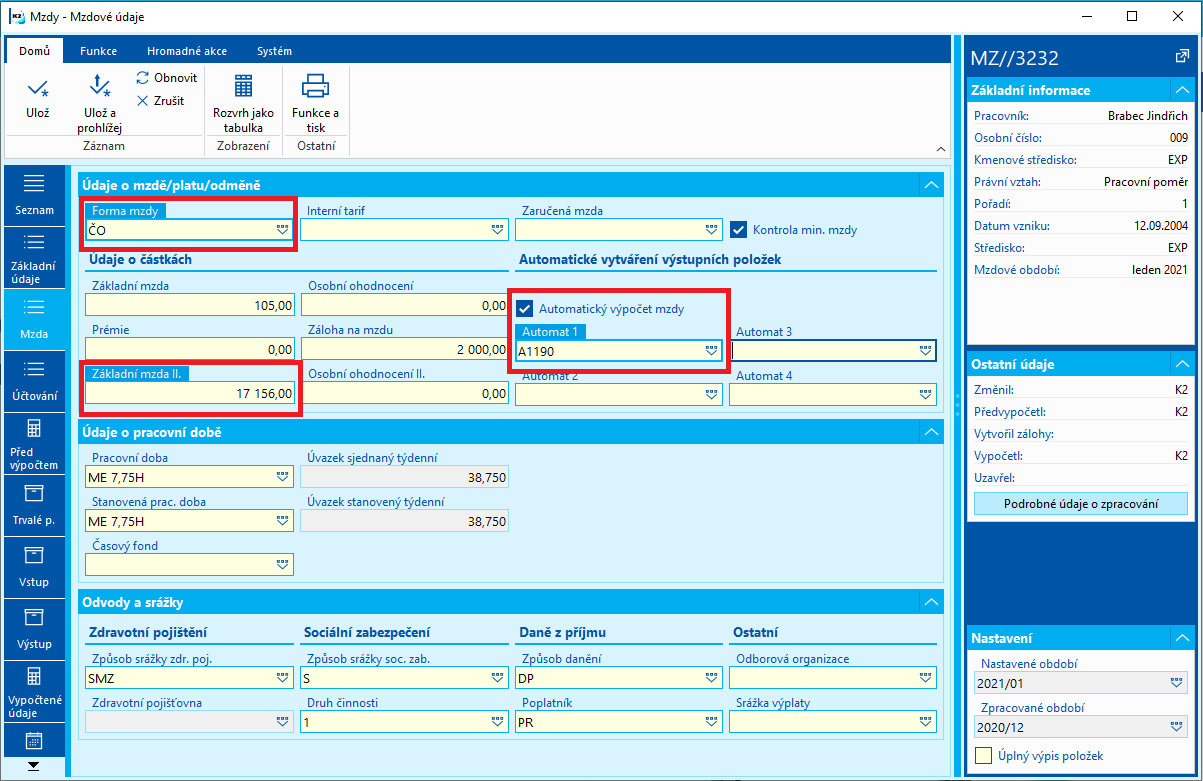
Task: Collapse the Odvody a srážky section
Action: [931, 602]
